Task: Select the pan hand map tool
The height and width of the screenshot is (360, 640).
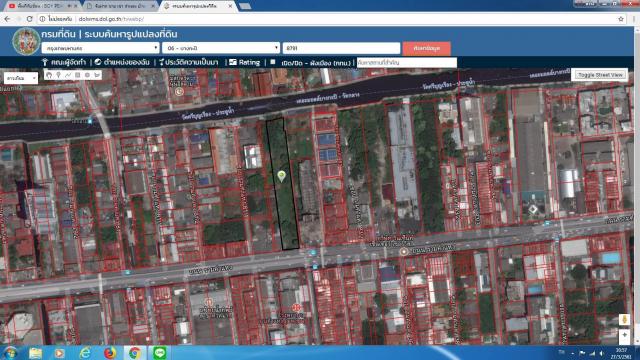Action: click(x=49, y=75)
